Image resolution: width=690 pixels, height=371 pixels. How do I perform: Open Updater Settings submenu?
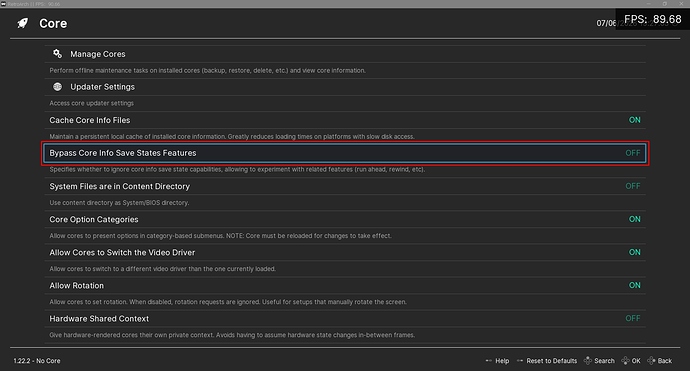pyautogui.click(x=345, y=87)
